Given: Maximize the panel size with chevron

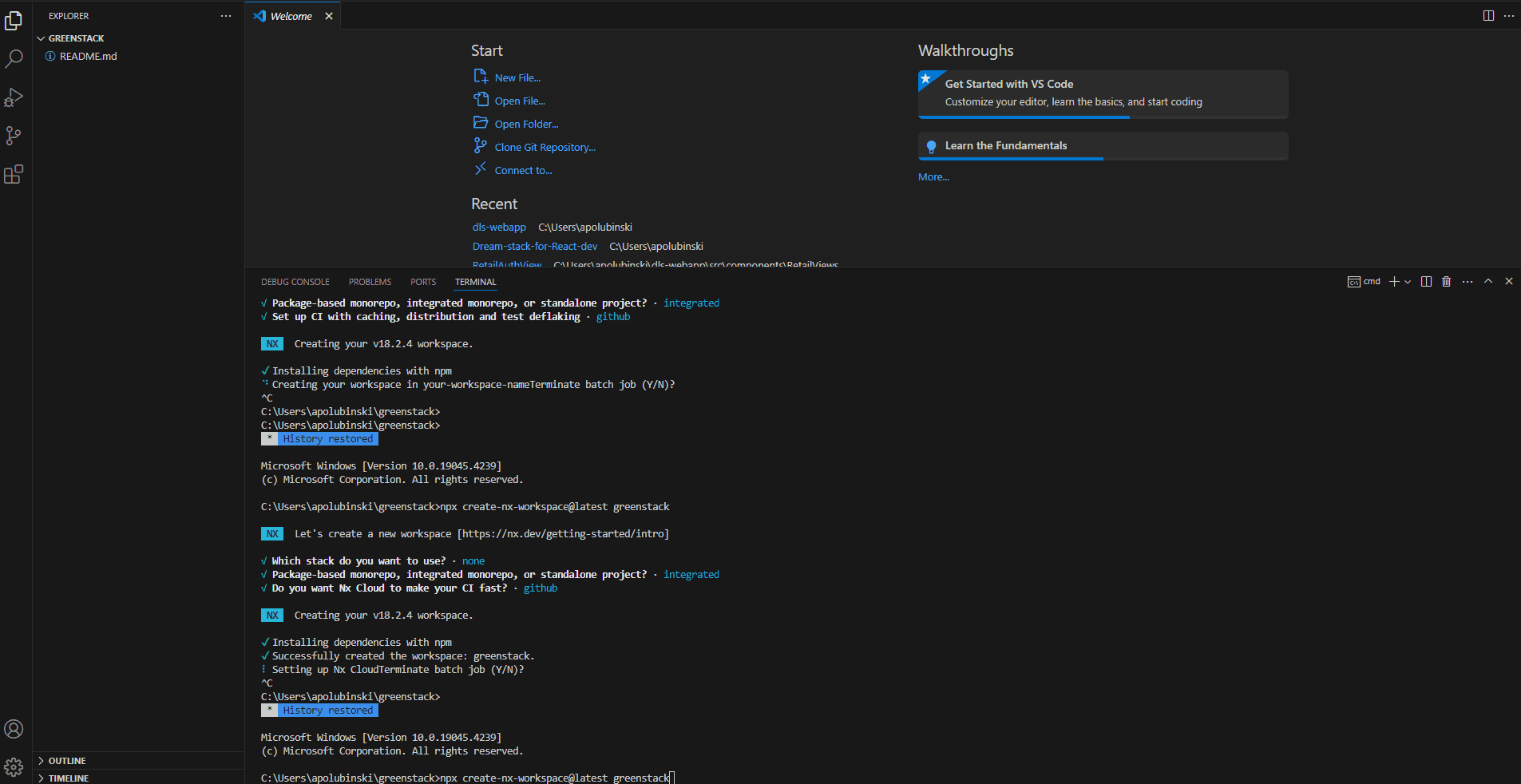Looking at the screenshot, I should click(1488, 281).
